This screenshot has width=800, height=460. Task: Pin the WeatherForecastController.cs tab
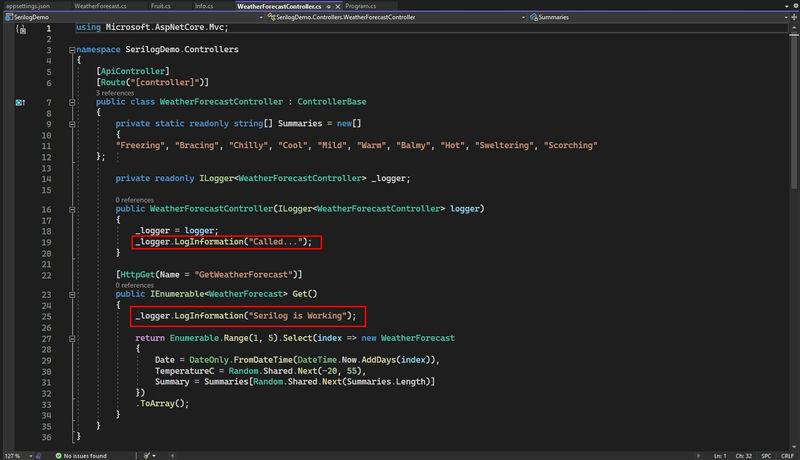click(x=329, y=7)
